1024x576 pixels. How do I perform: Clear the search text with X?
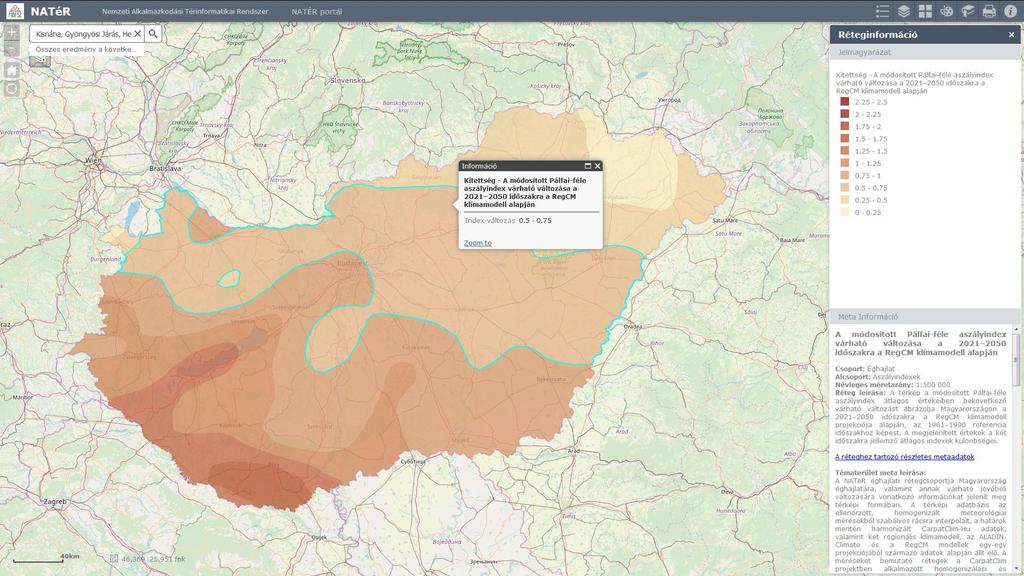coord(138,33)
